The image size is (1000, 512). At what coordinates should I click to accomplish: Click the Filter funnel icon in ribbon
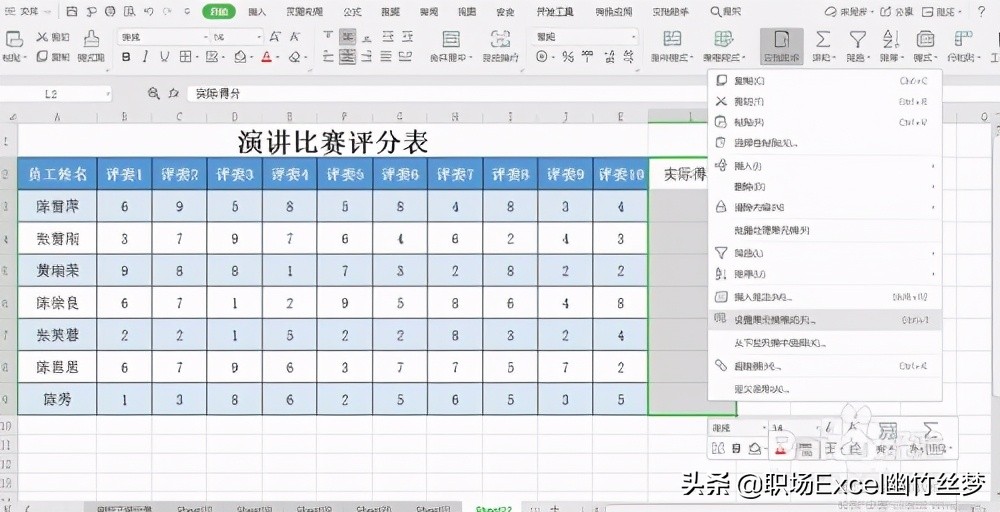(857, 40)
